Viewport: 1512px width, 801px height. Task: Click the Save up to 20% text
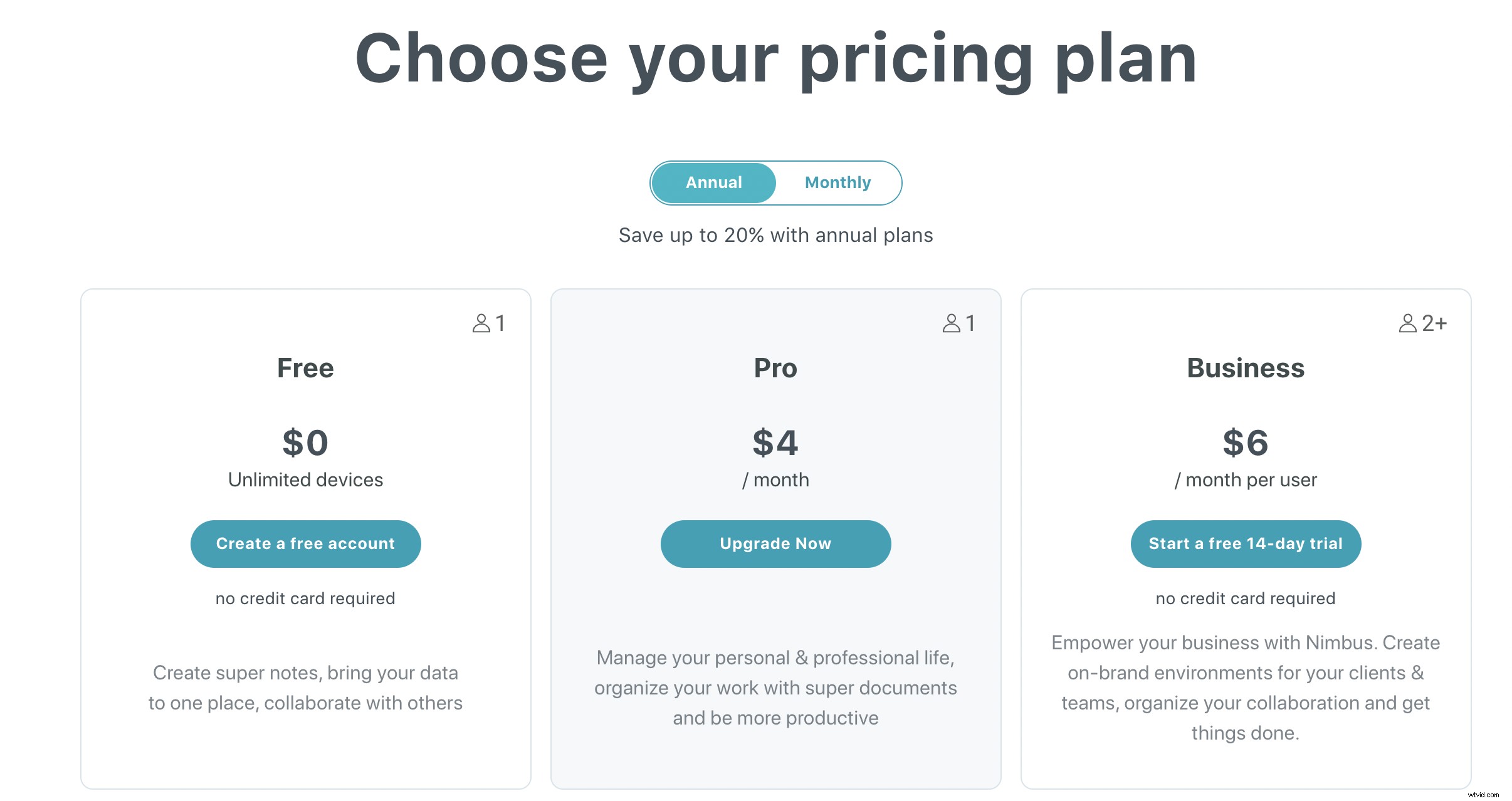tap(775, 235)
